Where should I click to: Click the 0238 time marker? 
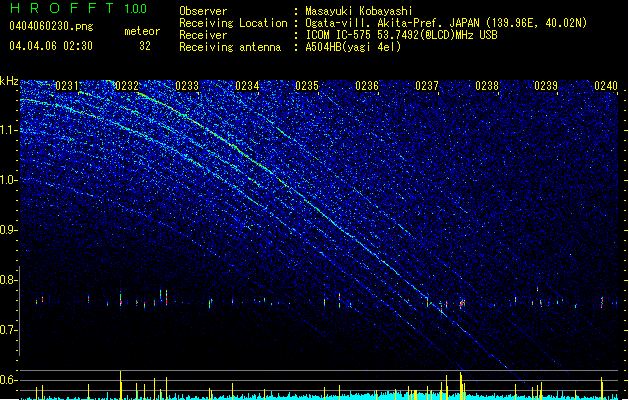(487, 86)
